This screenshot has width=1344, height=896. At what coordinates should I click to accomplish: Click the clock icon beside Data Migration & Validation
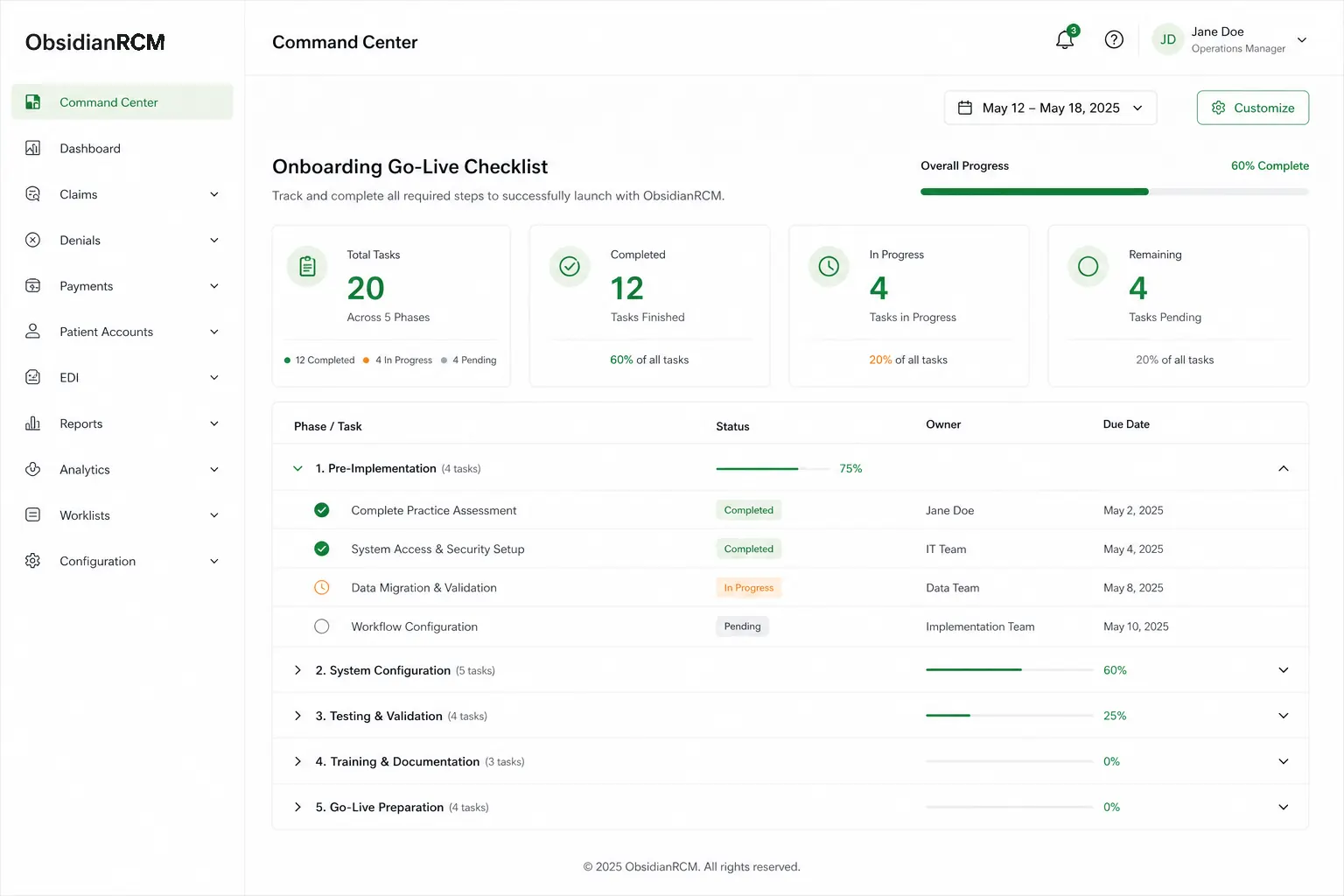point(322,588)
